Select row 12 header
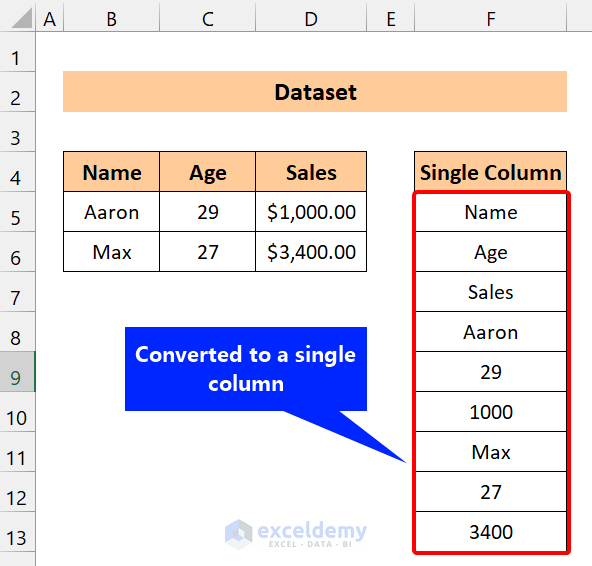This screenshot has width=592, height=566. 17,492
